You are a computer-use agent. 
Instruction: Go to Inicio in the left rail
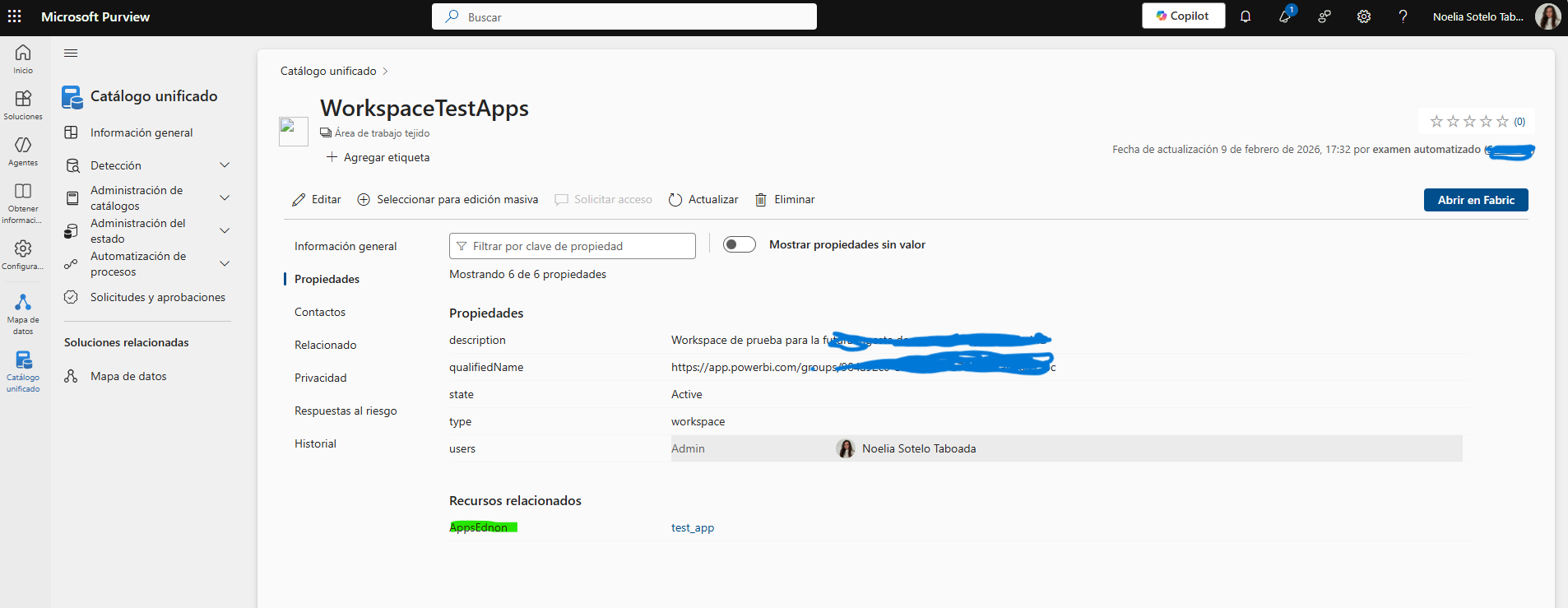point(23,58)
